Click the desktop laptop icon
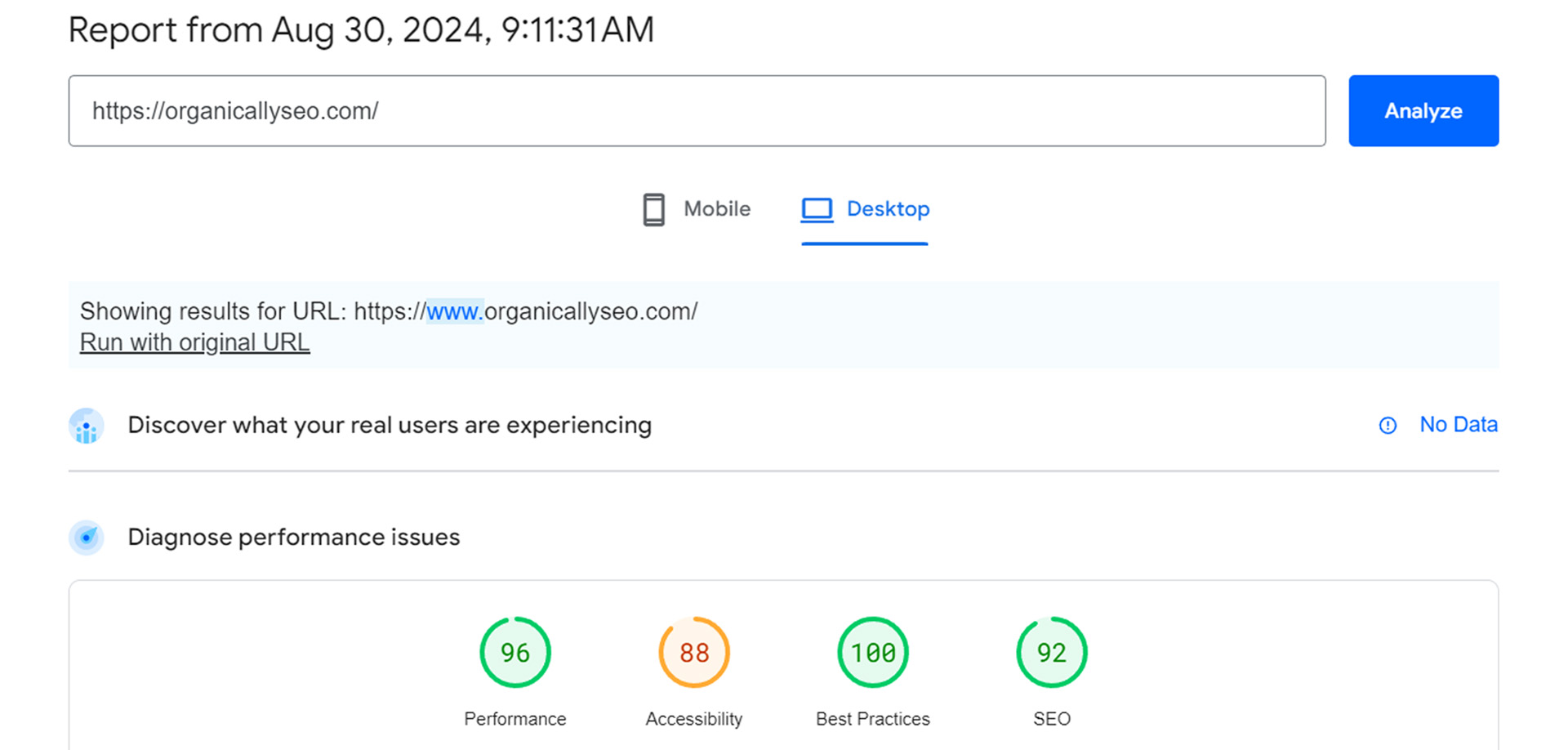Viewport: 1568px width, 750px height. point(817,209)
